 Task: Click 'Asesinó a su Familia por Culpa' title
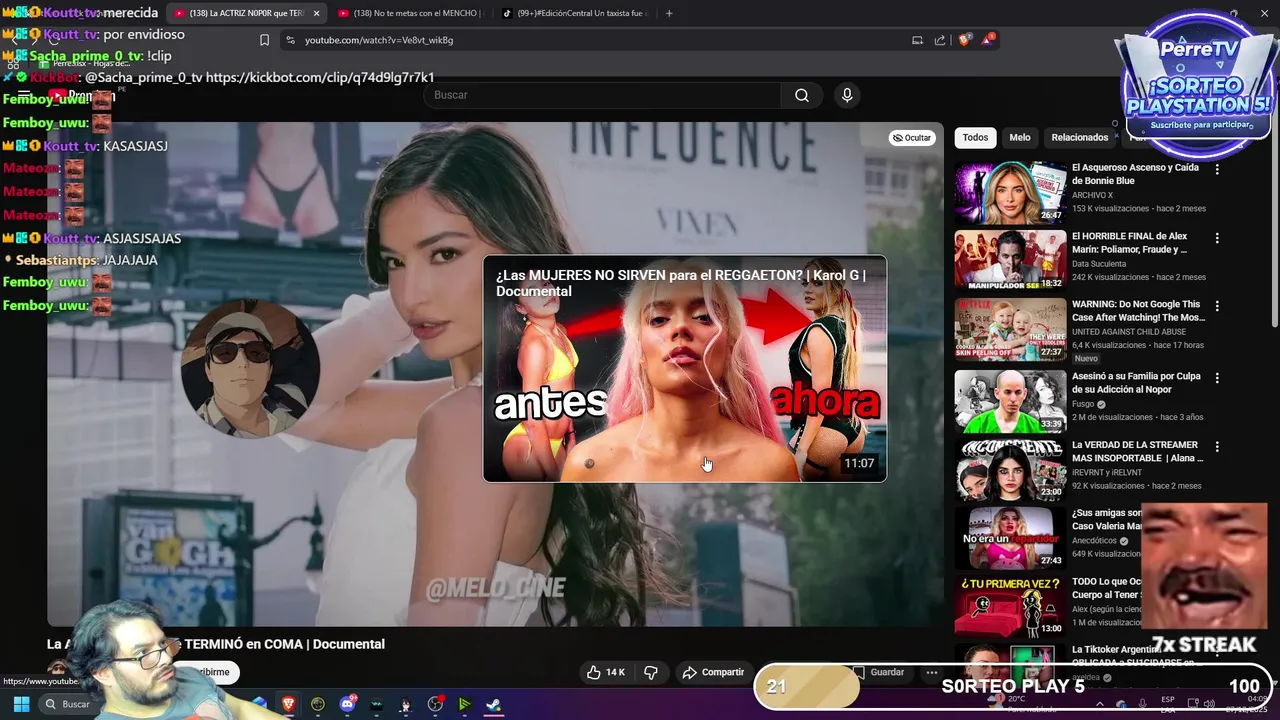tap(1136, 383)
